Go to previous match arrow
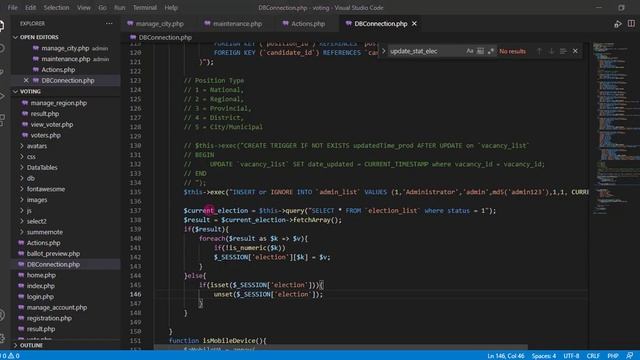Viewport: 640px width, 360px height. pos(539,51)
